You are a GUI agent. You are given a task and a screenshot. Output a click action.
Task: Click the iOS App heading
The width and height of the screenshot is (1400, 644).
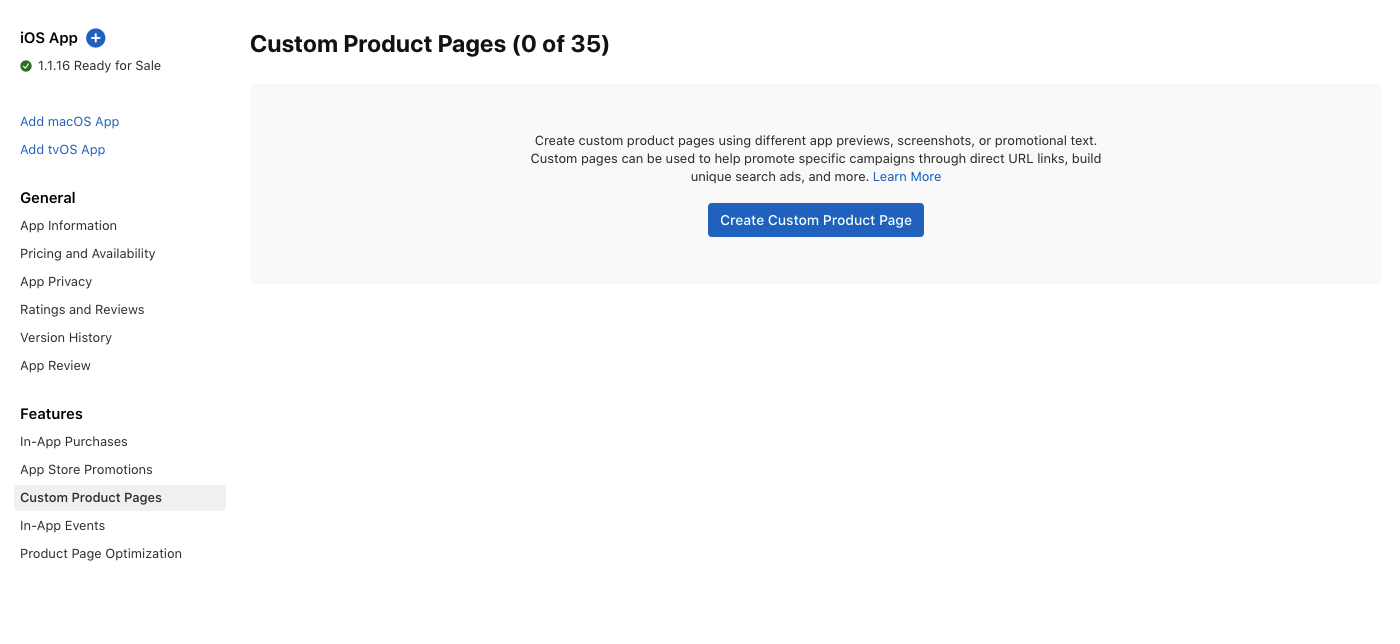coord(48,38)
